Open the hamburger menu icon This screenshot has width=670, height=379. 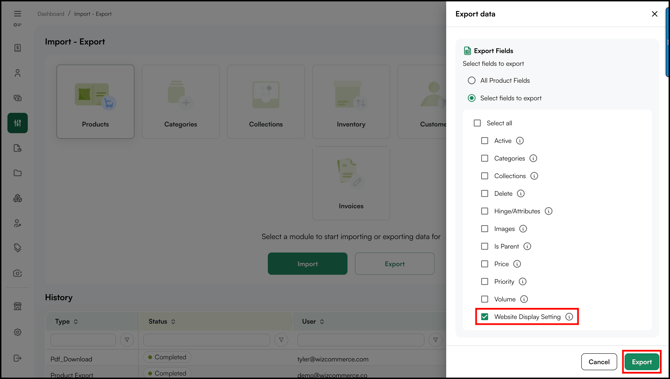point(18,14)
